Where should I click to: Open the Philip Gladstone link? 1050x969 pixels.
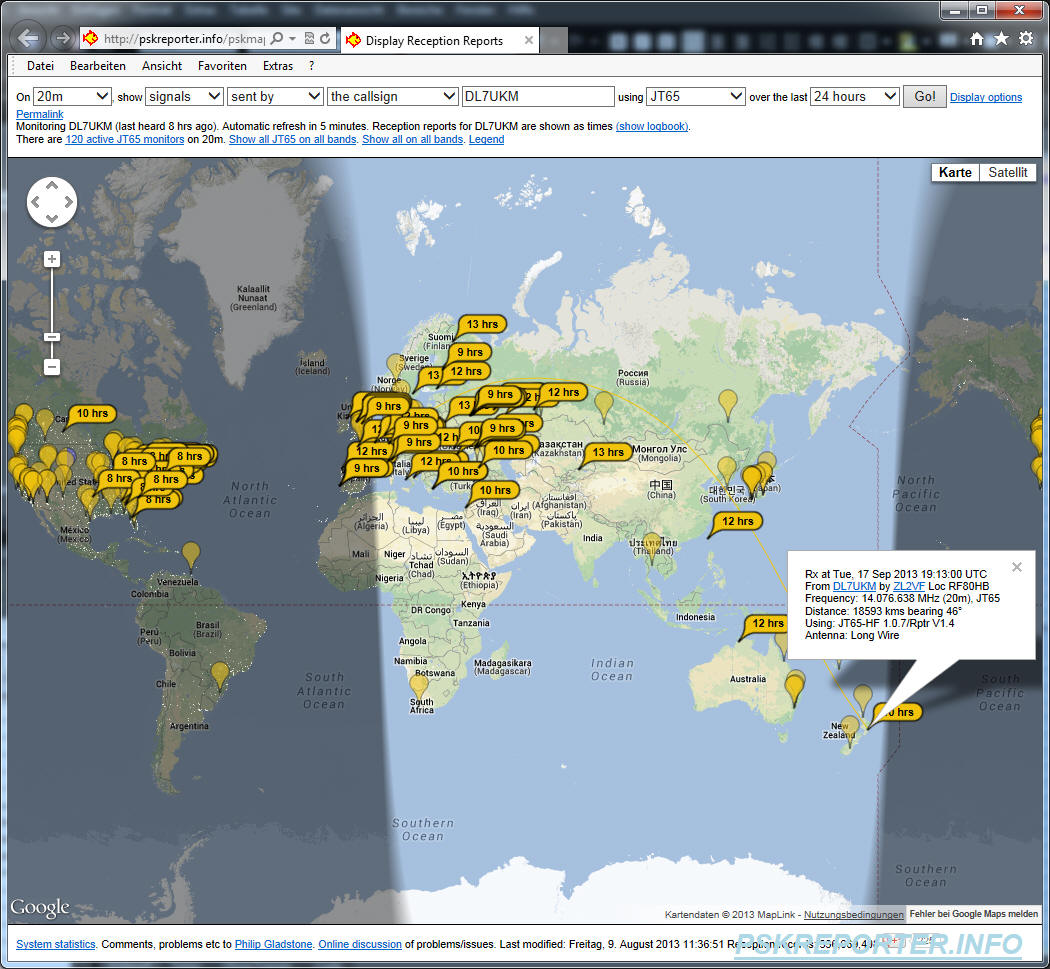pos(273,944)
